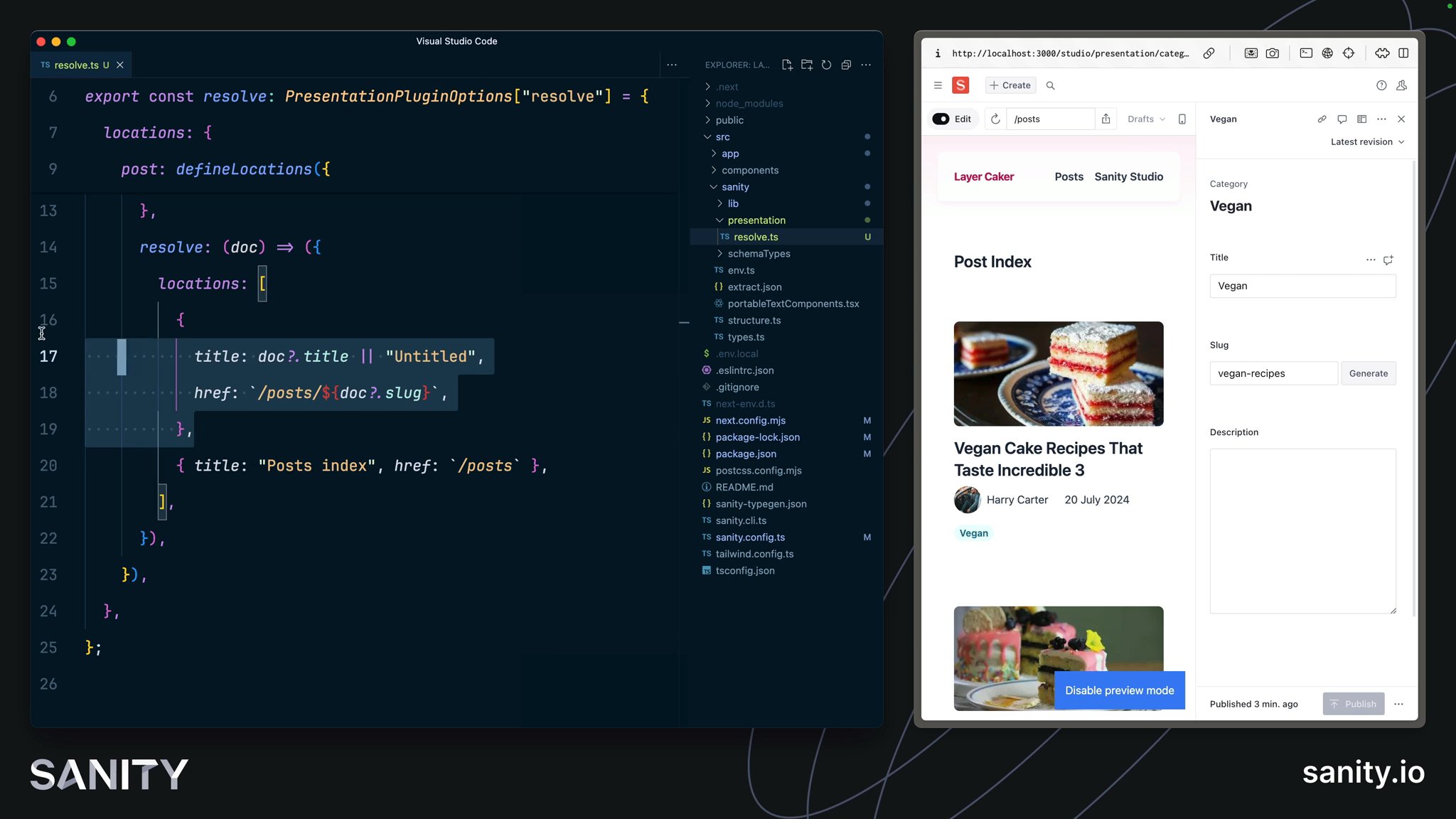Image resolution: width=1456 pixels, height=819 pixels.
Task: Click inside the Description text area
Action: tap(1302, 530)
